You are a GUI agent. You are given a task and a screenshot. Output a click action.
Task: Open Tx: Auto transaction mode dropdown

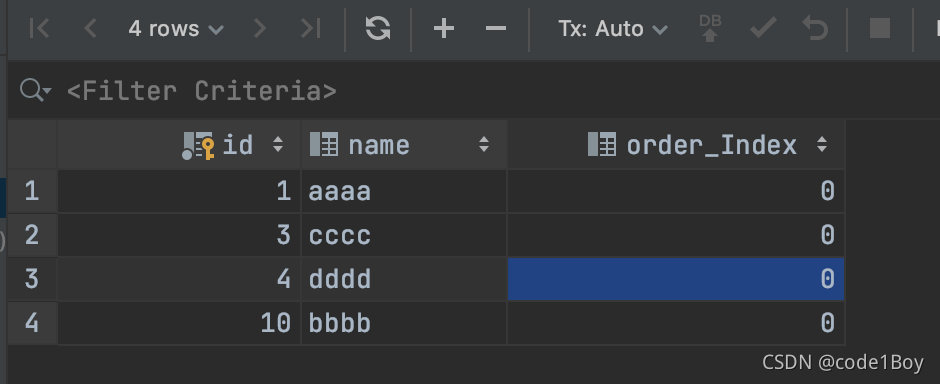click(x=613, y=28)
